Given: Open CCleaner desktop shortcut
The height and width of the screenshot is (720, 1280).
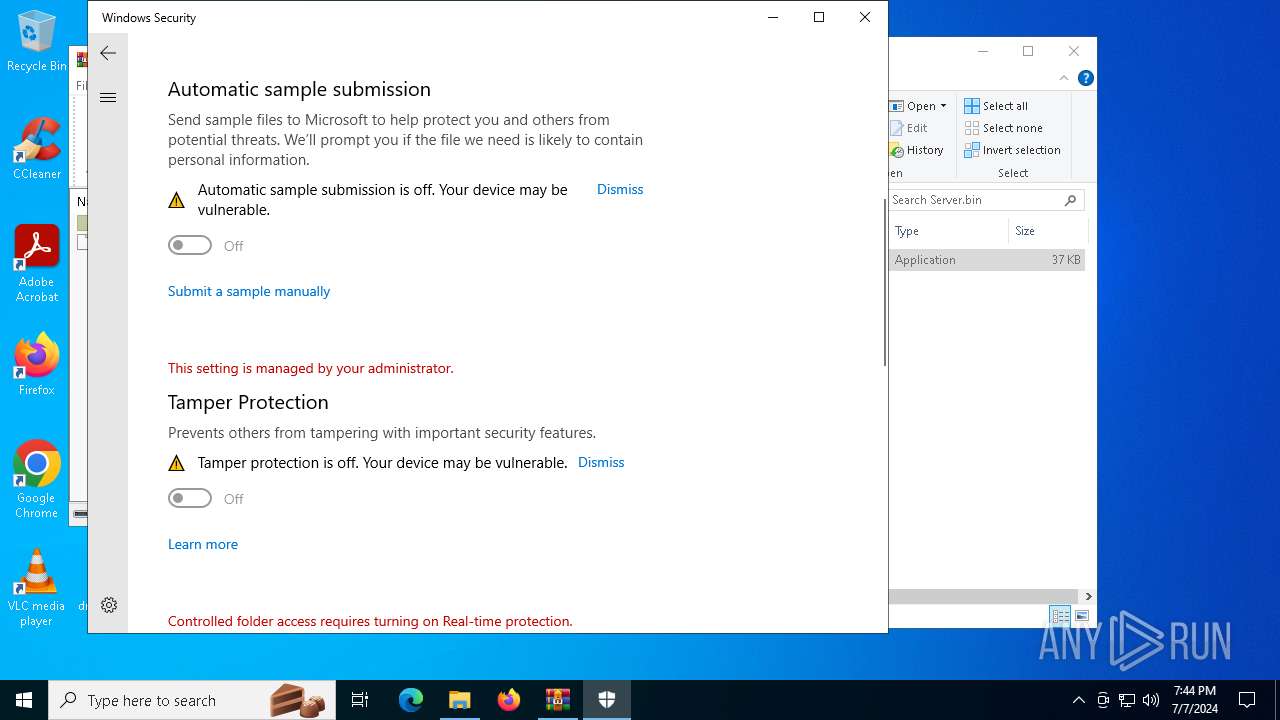Looking at the screenshot, I should 37,149.
